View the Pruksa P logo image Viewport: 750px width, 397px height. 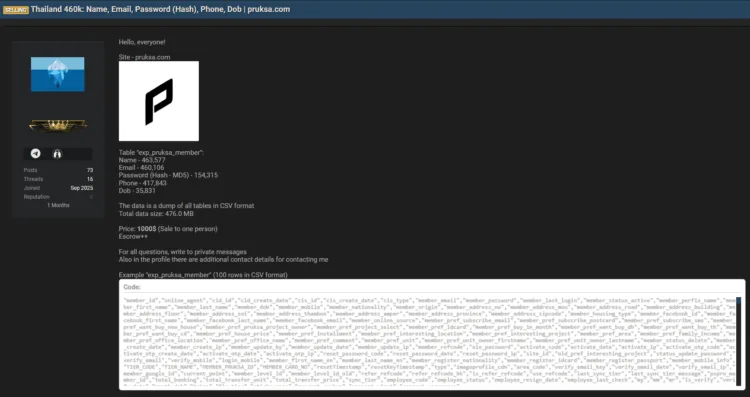(x=159, y=101)
